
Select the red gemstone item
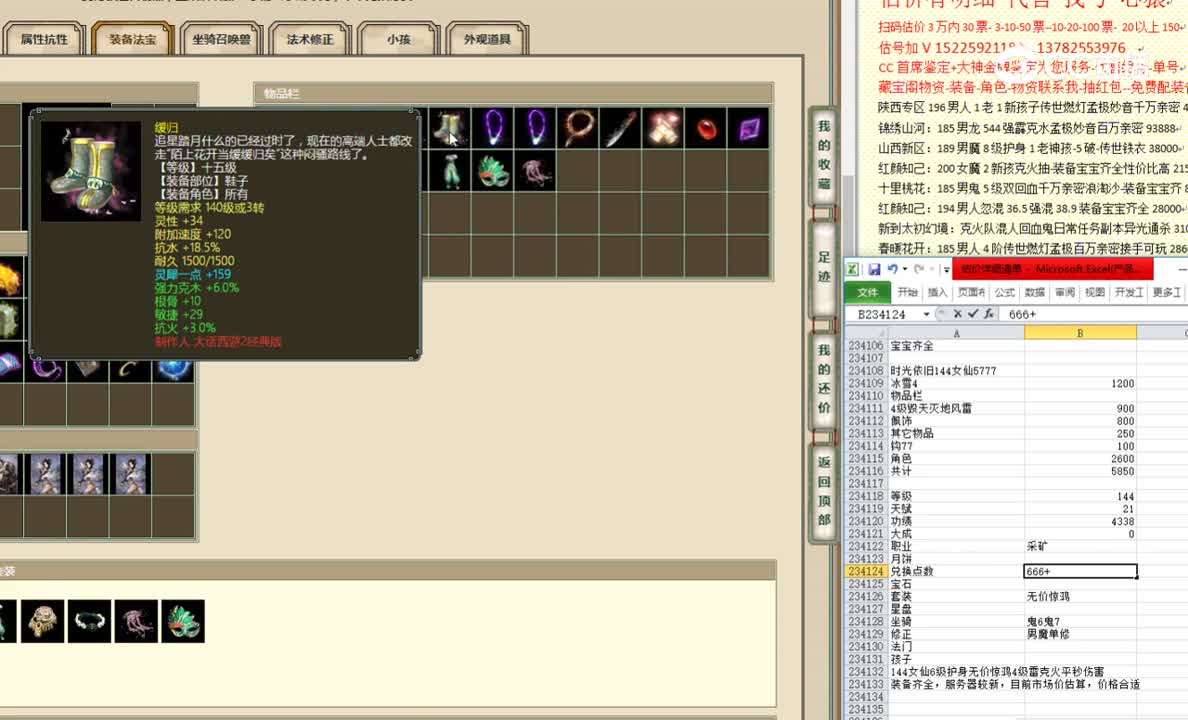tap(705, 128)
